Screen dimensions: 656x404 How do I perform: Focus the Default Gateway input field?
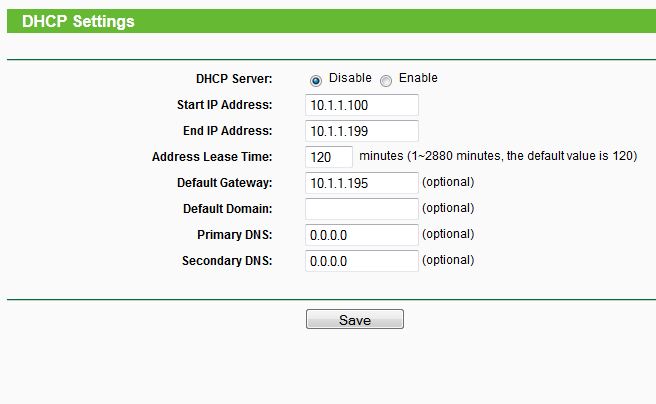(x=362, y=183)
